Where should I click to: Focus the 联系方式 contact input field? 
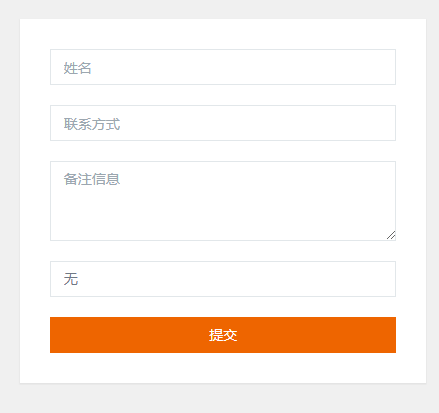pyautogui.click(x=223, y=123)
